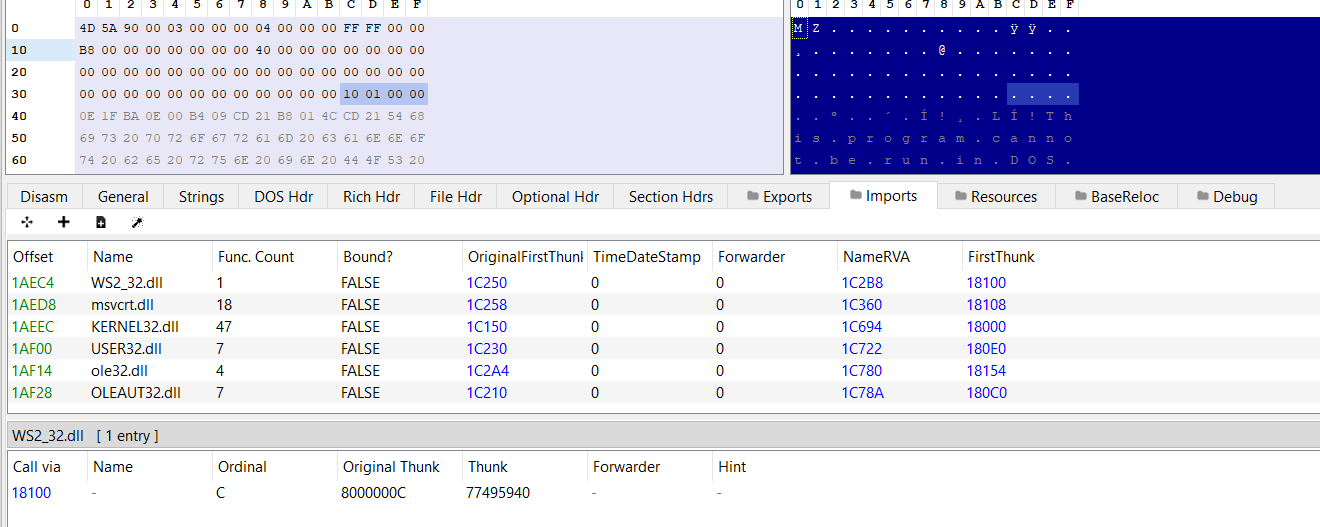Select the msvcrt.dll import row
Image resolution: width=1320 pixels, height=527 pixels.
pos(122,305)
